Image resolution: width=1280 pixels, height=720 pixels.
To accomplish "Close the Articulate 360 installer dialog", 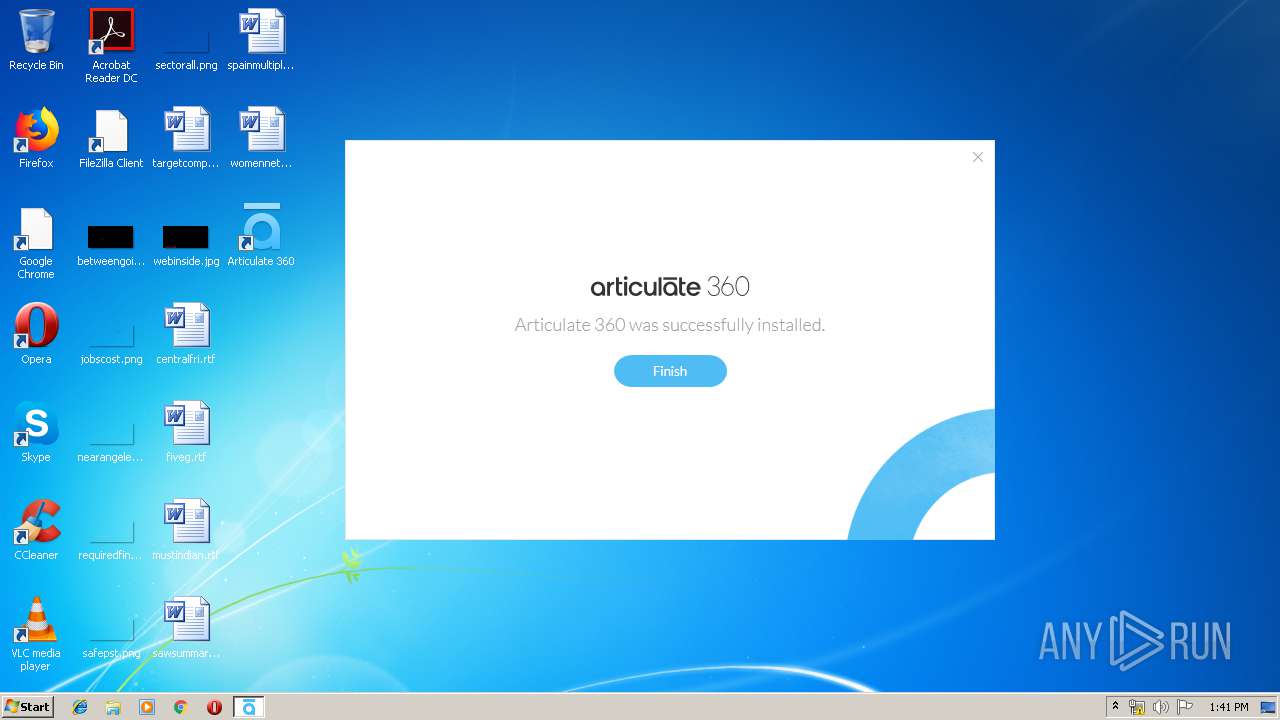I will point(978,157).
